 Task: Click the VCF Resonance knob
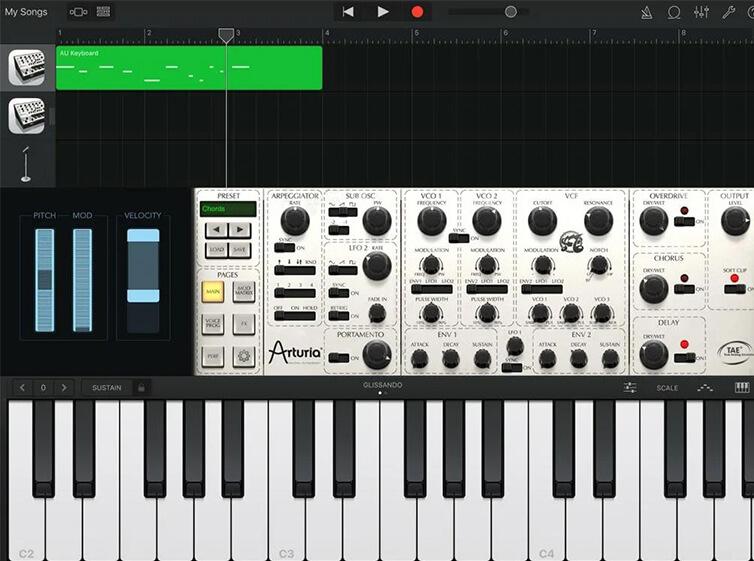tap(598, 221)
